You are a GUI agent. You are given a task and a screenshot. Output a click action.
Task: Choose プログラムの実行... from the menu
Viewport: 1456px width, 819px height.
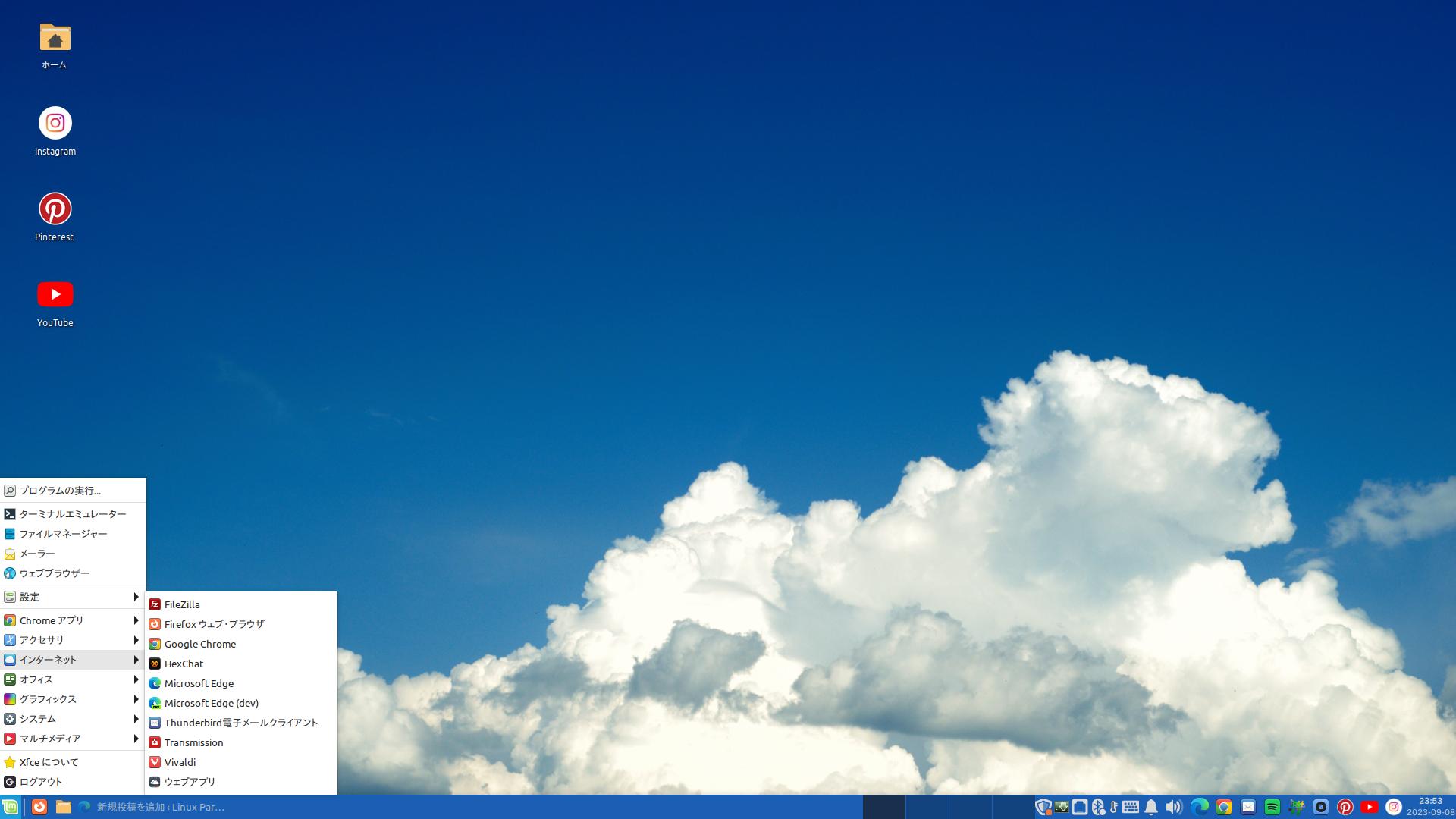pyautogui.click(x=73, y=491)
